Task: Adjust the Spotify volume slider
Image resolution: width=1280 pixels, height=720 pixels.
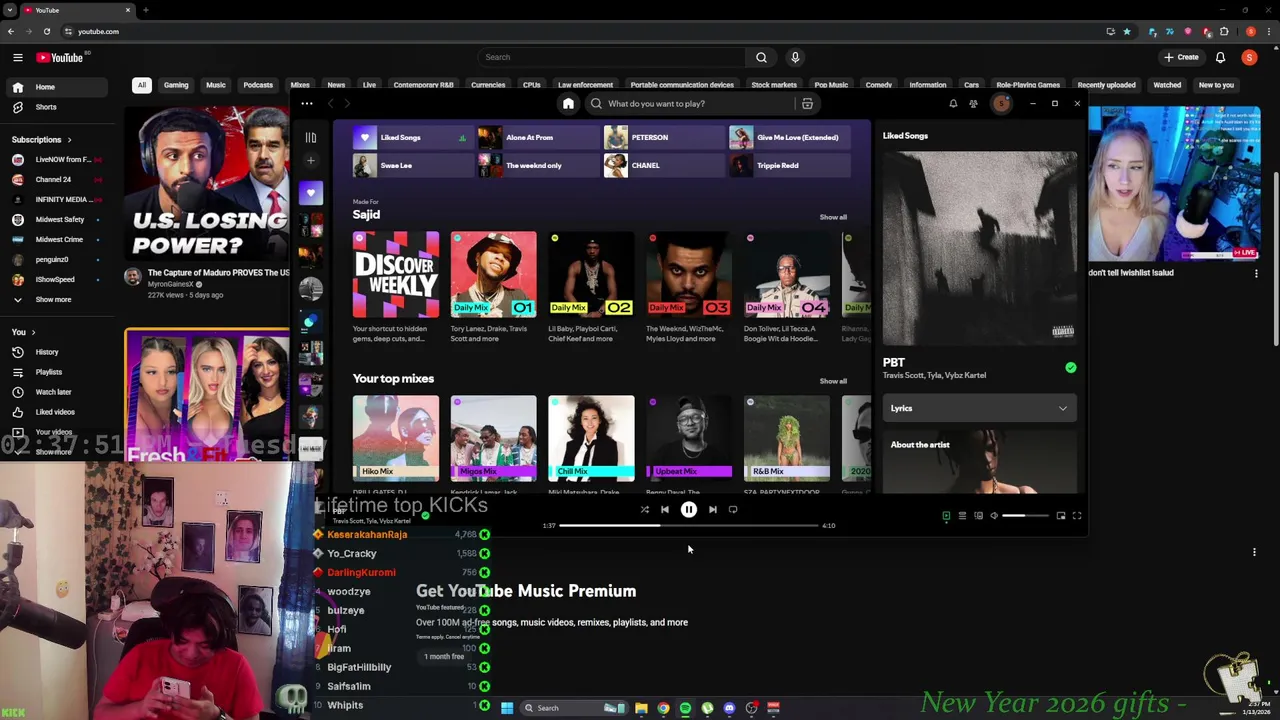Action: tap(1025, 515)
